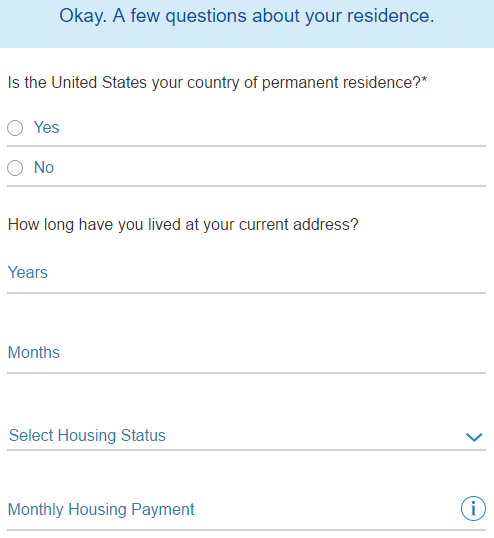Click the residence questions header banner
The image size is (494, 538).
(247, 24)
